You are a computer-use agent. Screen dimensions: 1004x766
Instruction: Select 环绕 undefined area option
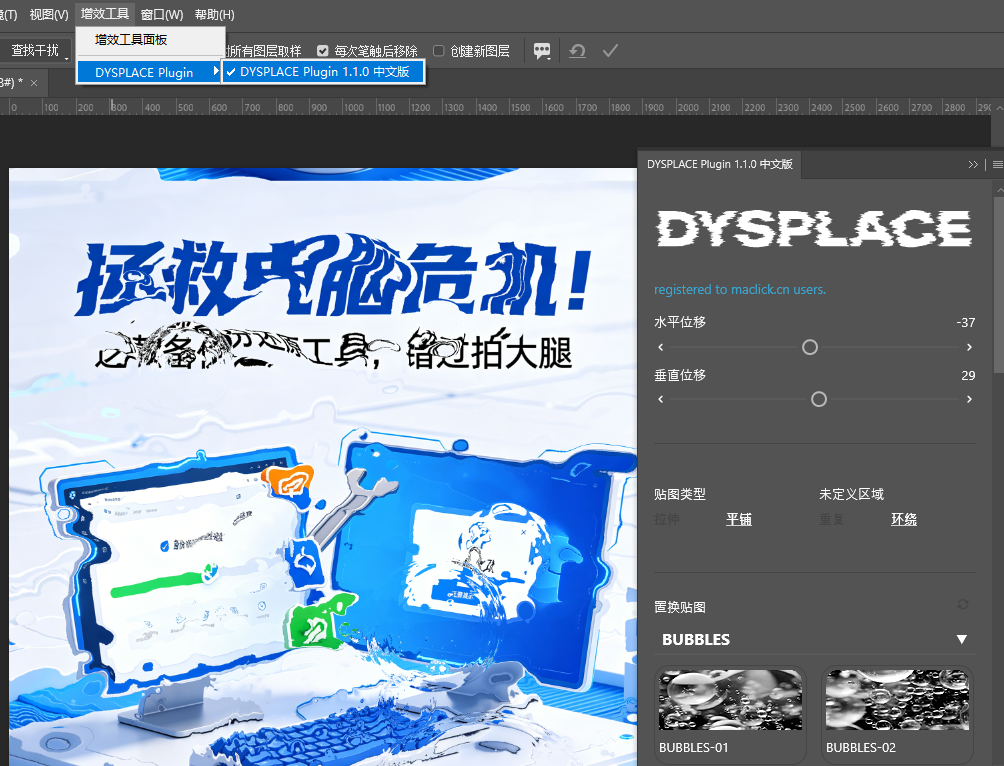point(904,519)
